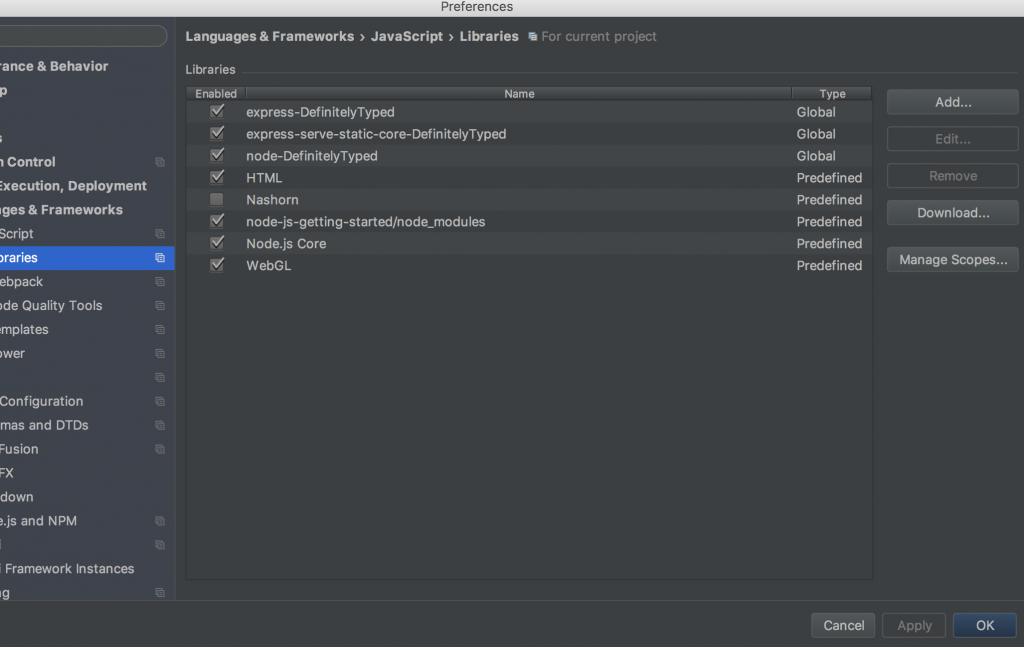Click project-scope icon beside Schemas and DTDs
Viewport: 1024px width, 647px height.
click(x=159, y=426)
